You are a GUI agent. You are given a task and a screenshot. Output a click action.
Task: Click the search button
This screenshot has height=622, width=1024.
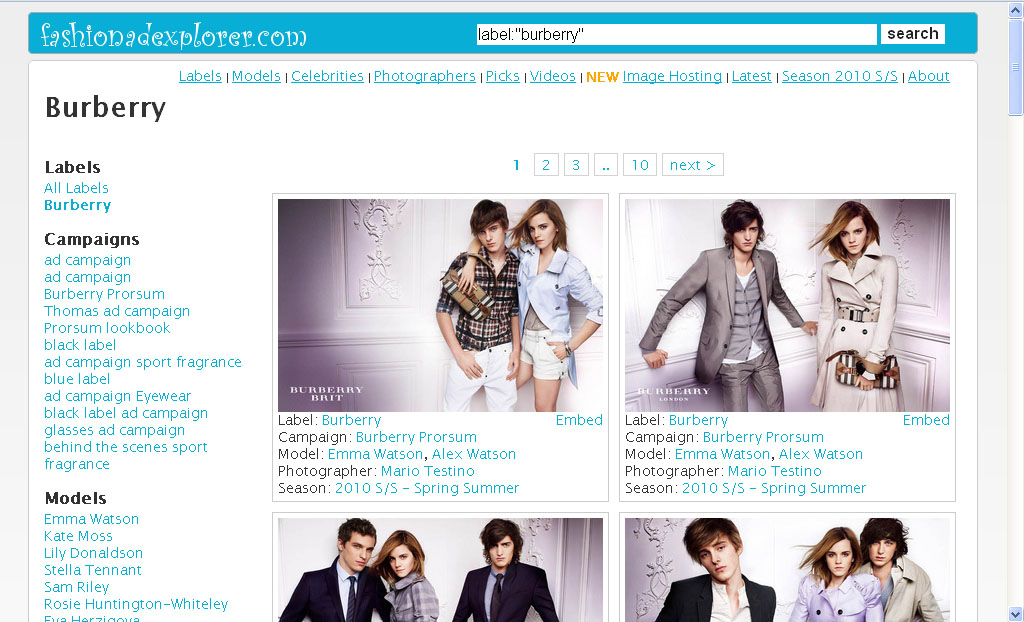point(912,34)
